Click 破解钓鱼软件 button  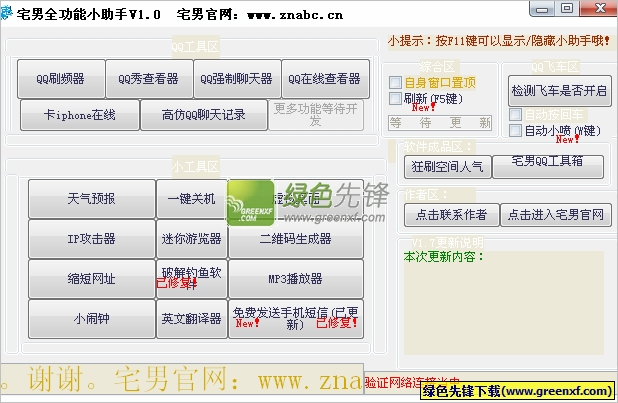click(192, 279)
